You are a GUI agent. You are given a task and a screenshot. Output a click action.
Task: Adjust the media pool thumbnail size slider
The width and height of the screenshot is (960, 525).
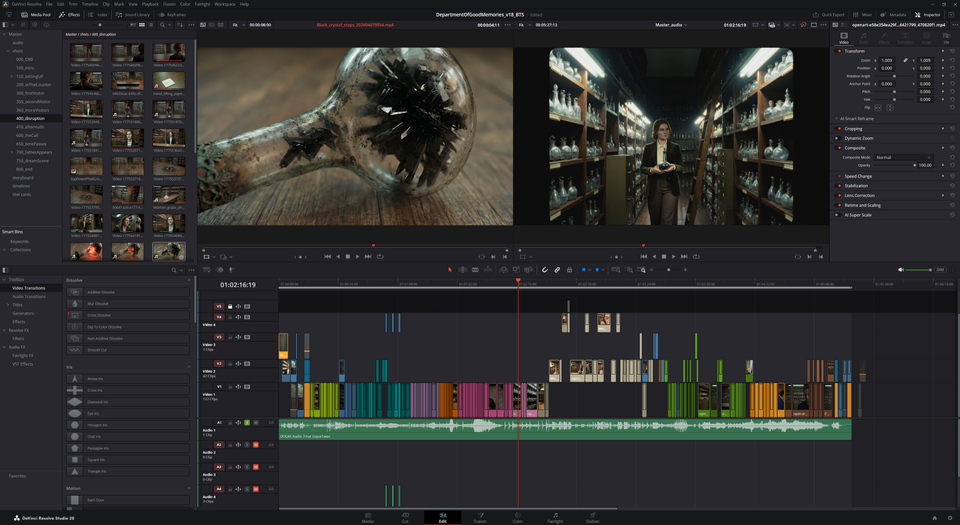[x=100, y=25]
